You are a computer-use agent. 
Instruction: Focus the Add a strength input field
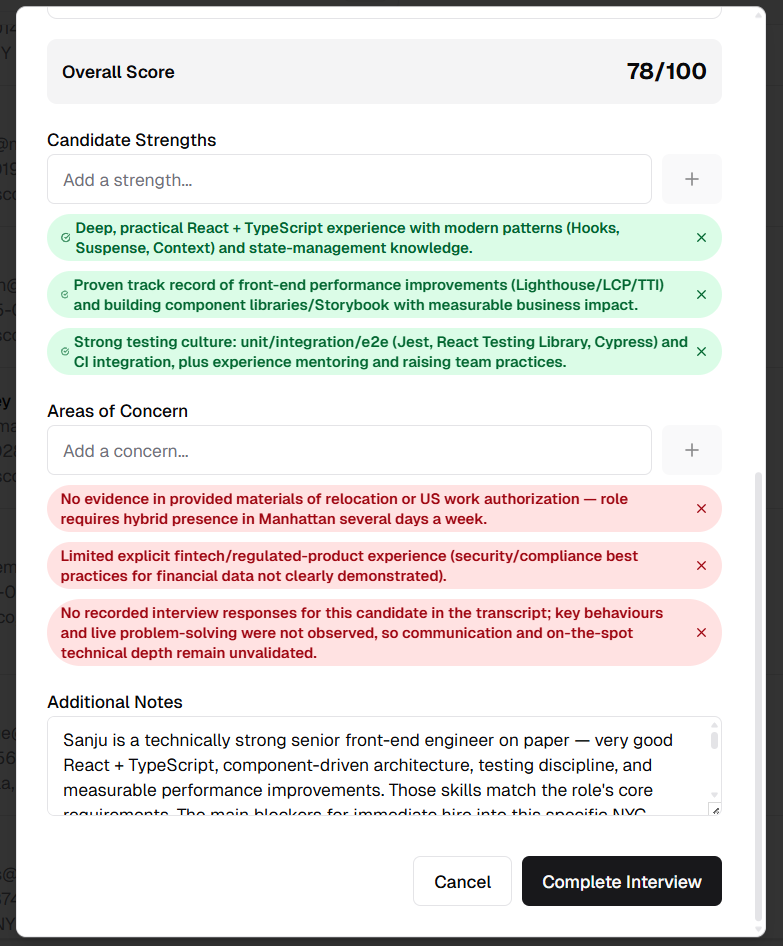click(x=349, y=180)
